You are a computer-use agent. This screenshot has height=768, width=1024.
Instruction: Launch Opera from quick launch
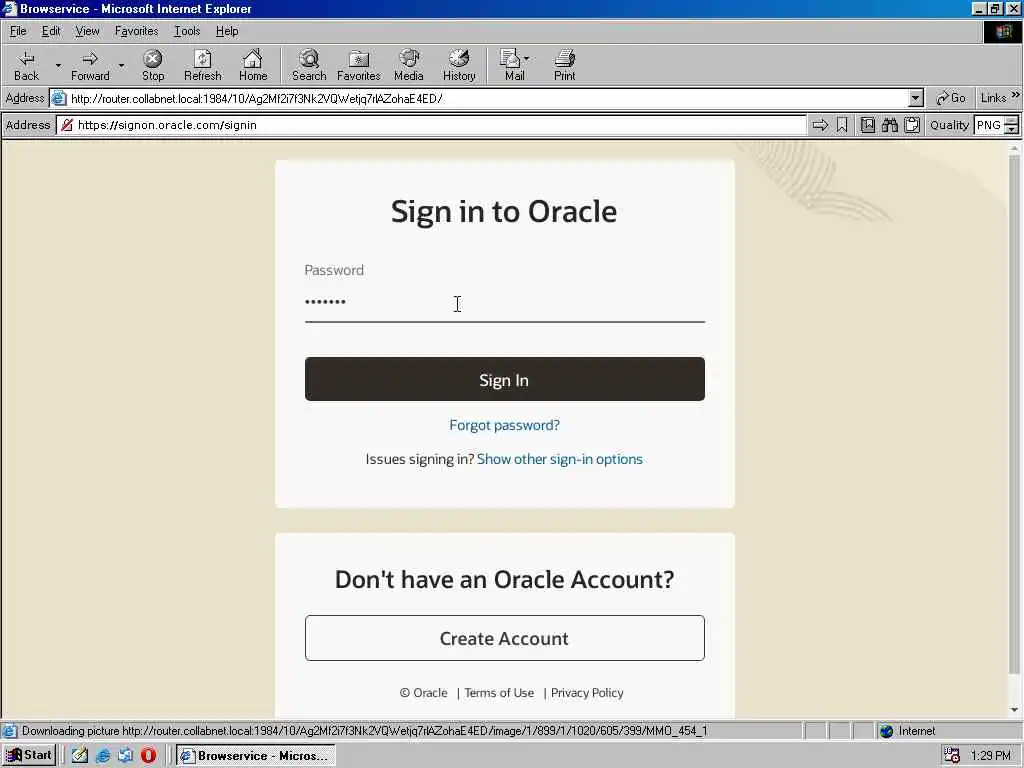[148, 756]
